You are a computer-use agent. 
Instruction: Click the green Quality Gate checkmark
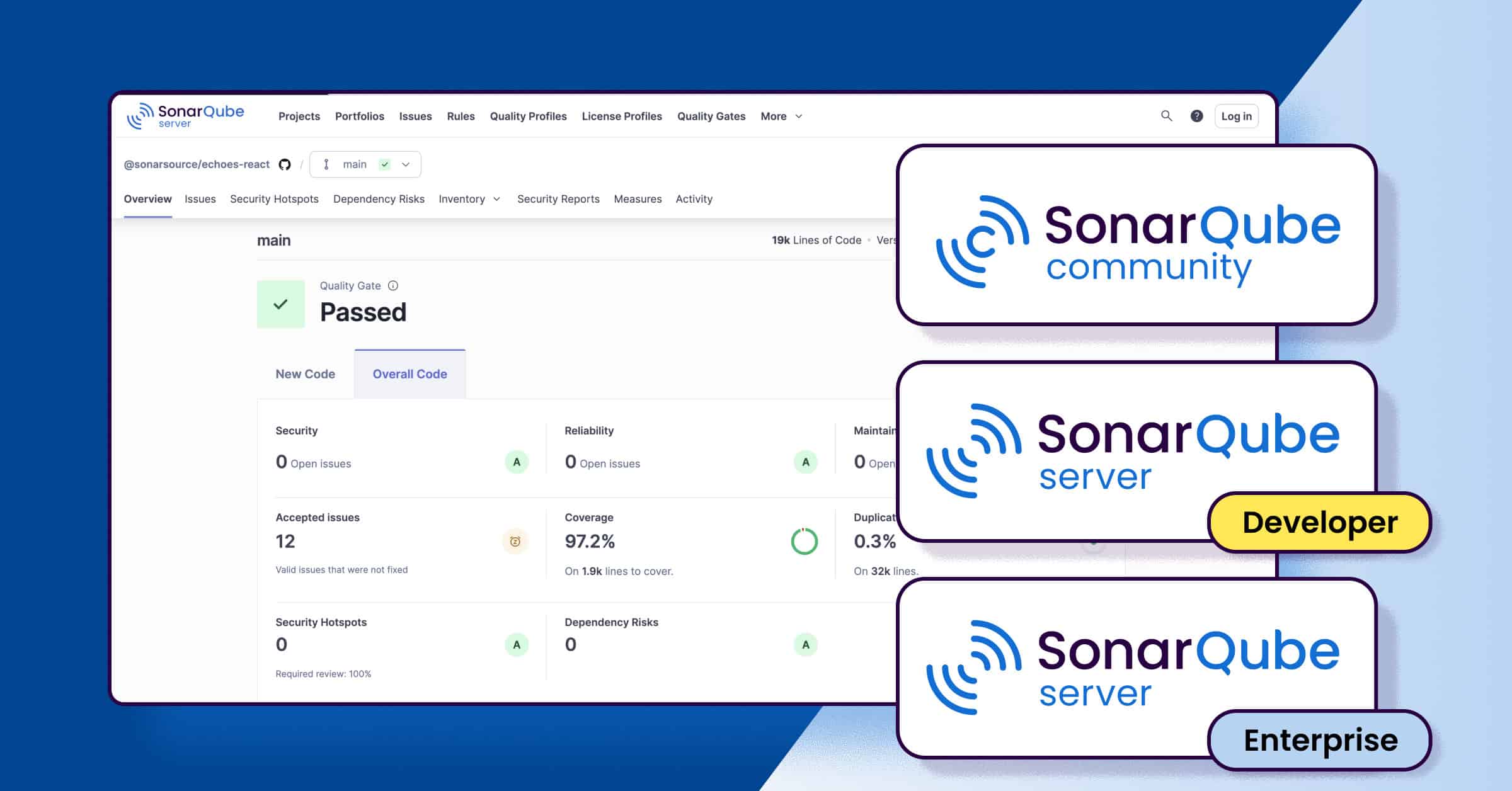coord(280,304)
